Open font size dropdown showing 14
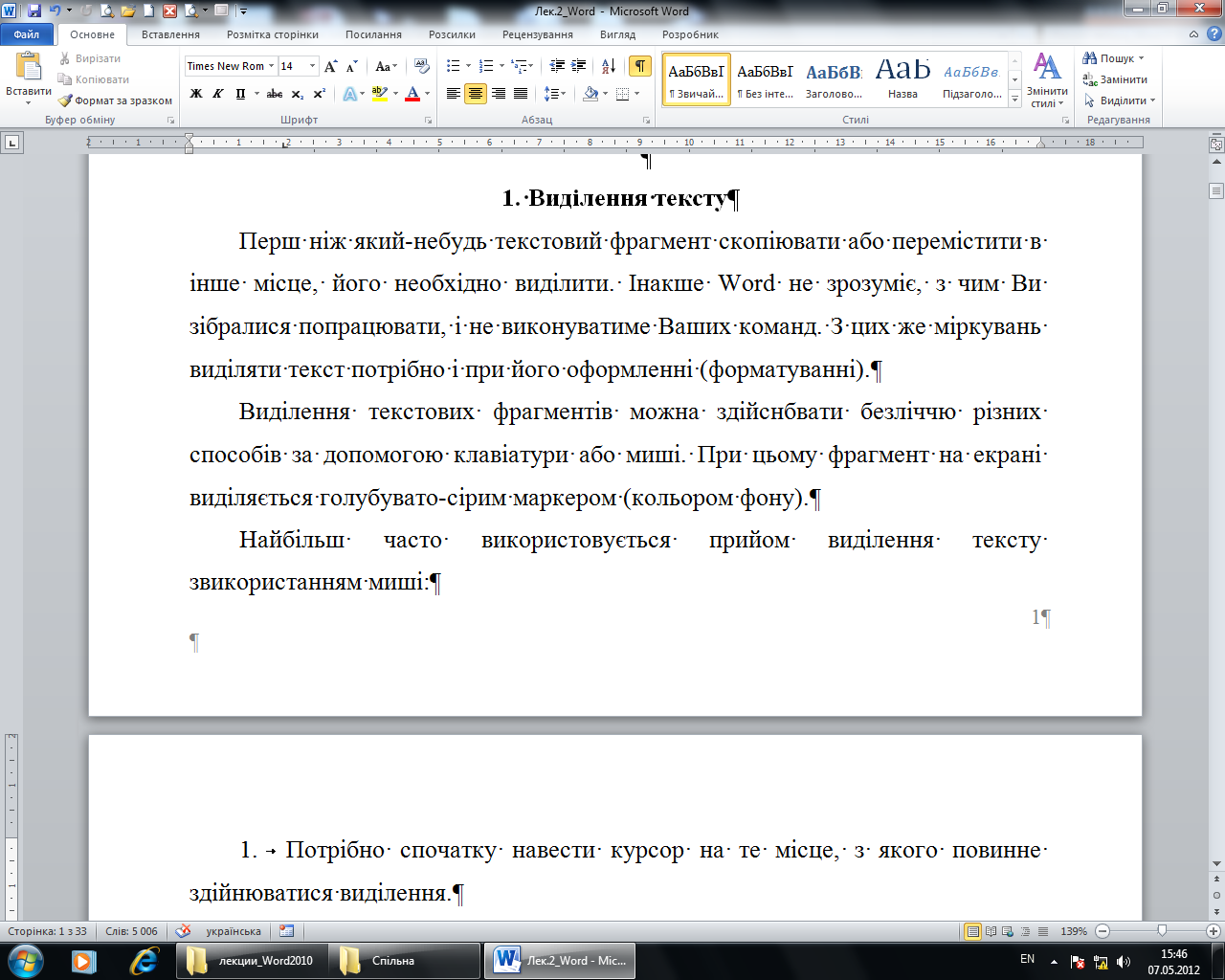 [x=312, y=66]
